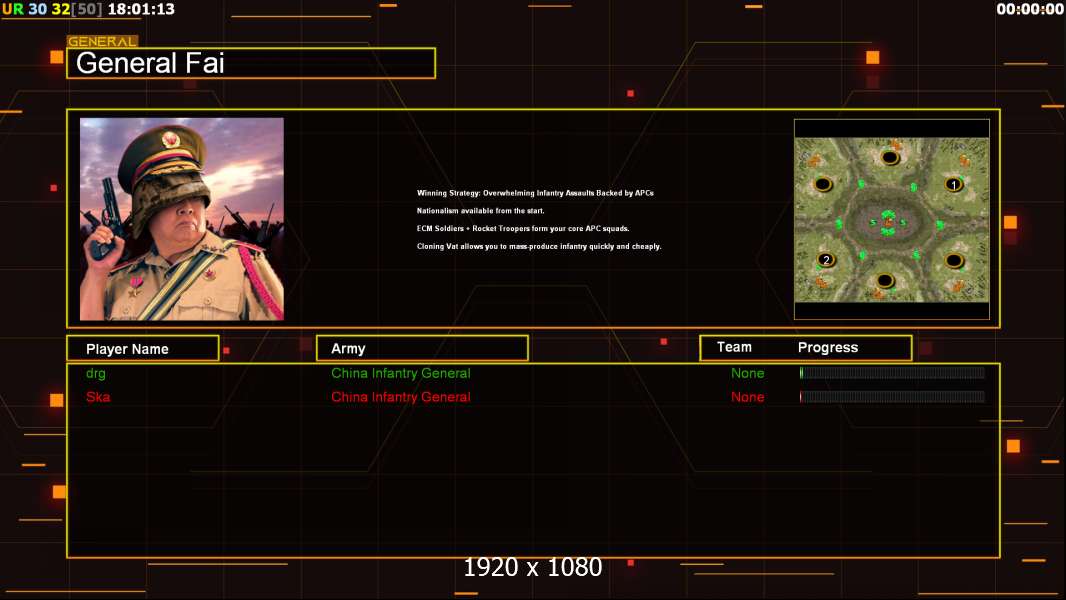Click Ska's team value None
The height and width of the screenshot is (600, 1066).
coord(747,397)
